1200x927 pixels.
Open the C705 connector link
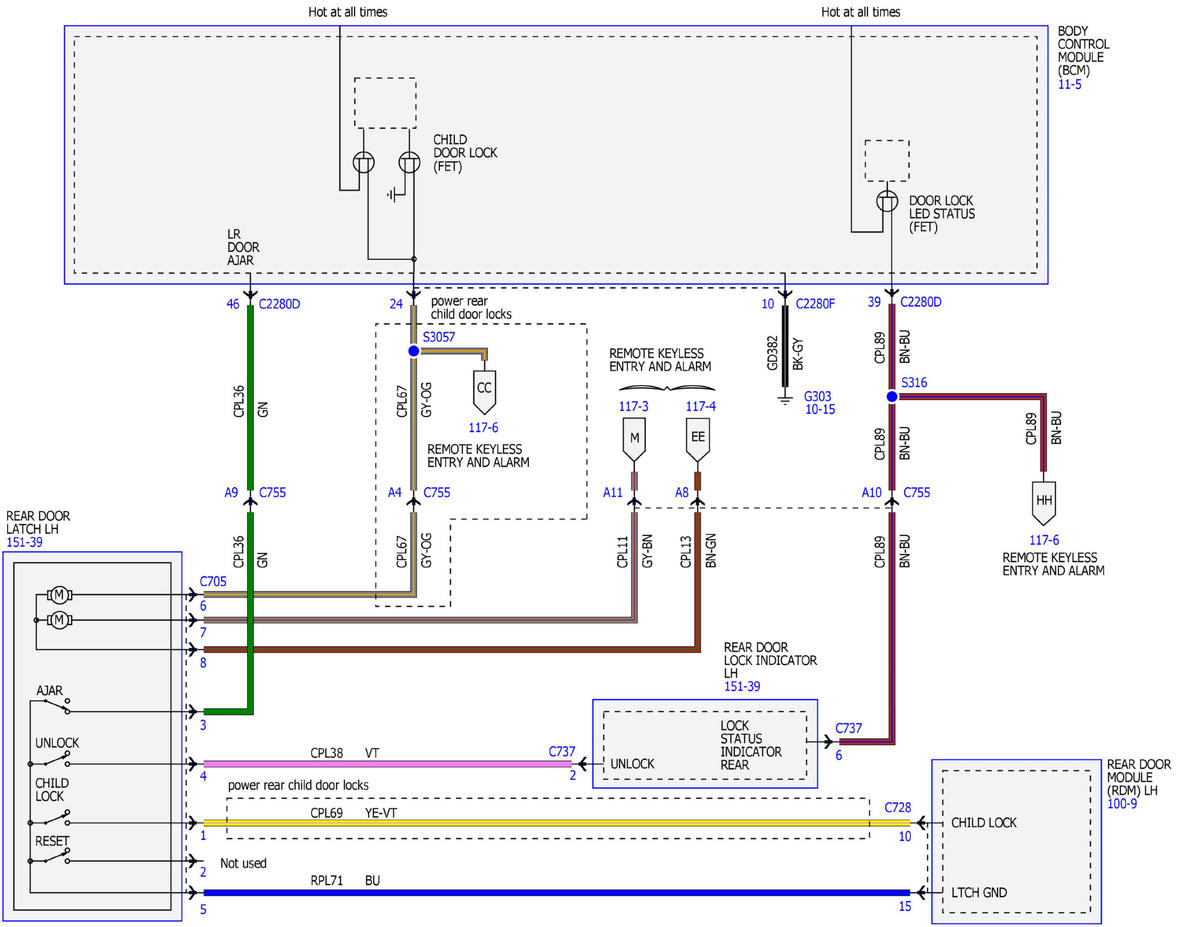(x=215, y=580)
